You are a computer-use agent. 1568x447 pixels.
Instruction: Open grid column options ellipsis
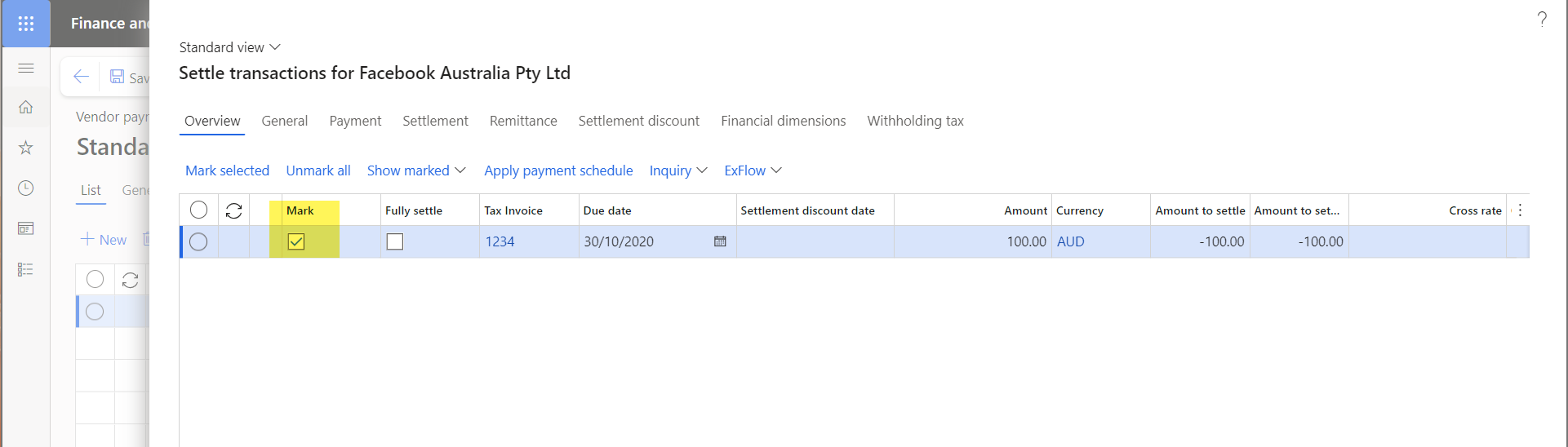coord(1520,210)
